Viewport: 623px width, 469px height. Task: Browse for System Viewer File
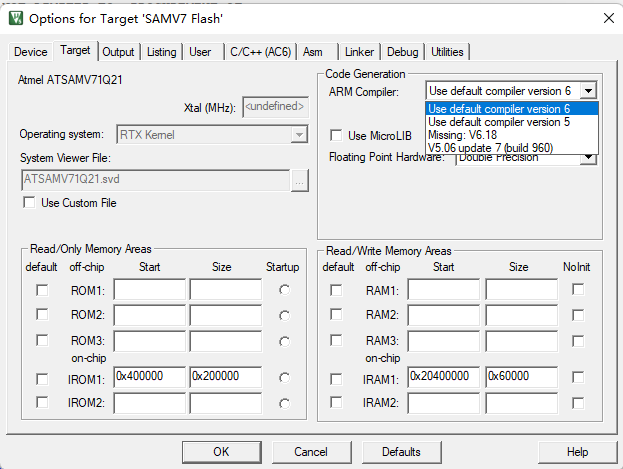(x=299, y=180)
